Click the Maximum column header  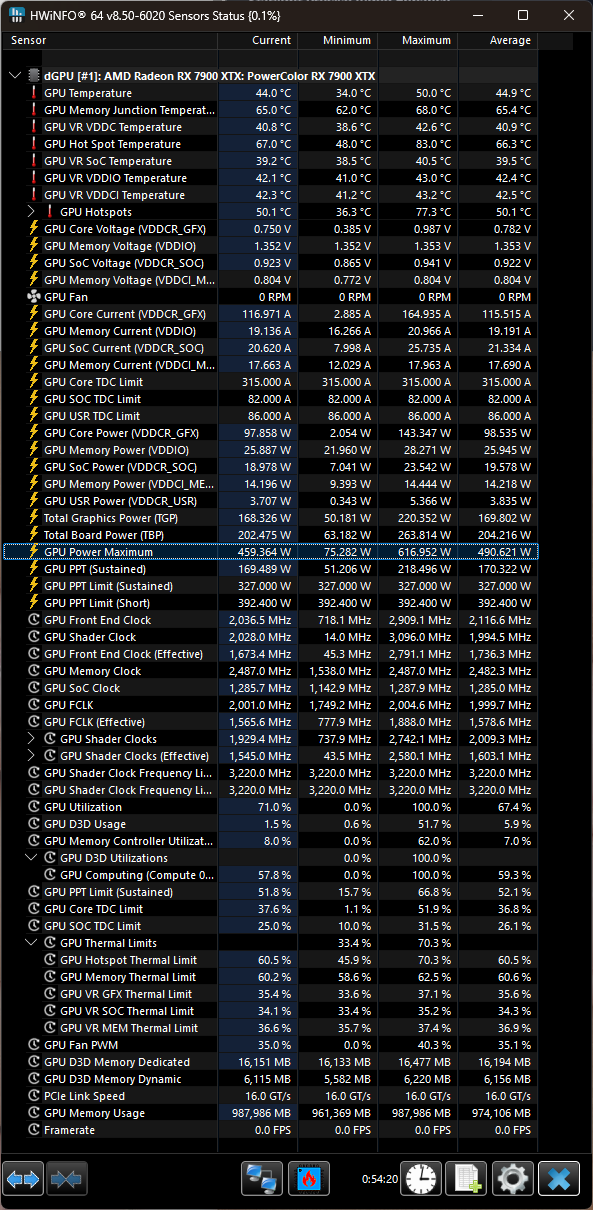(x=417, y=41)
